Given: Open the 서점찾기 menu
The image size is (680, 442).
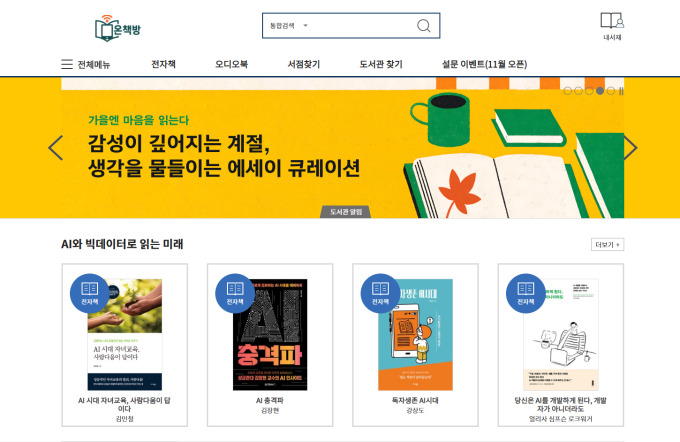Looking at the screenshot, I should coord(304,64).
